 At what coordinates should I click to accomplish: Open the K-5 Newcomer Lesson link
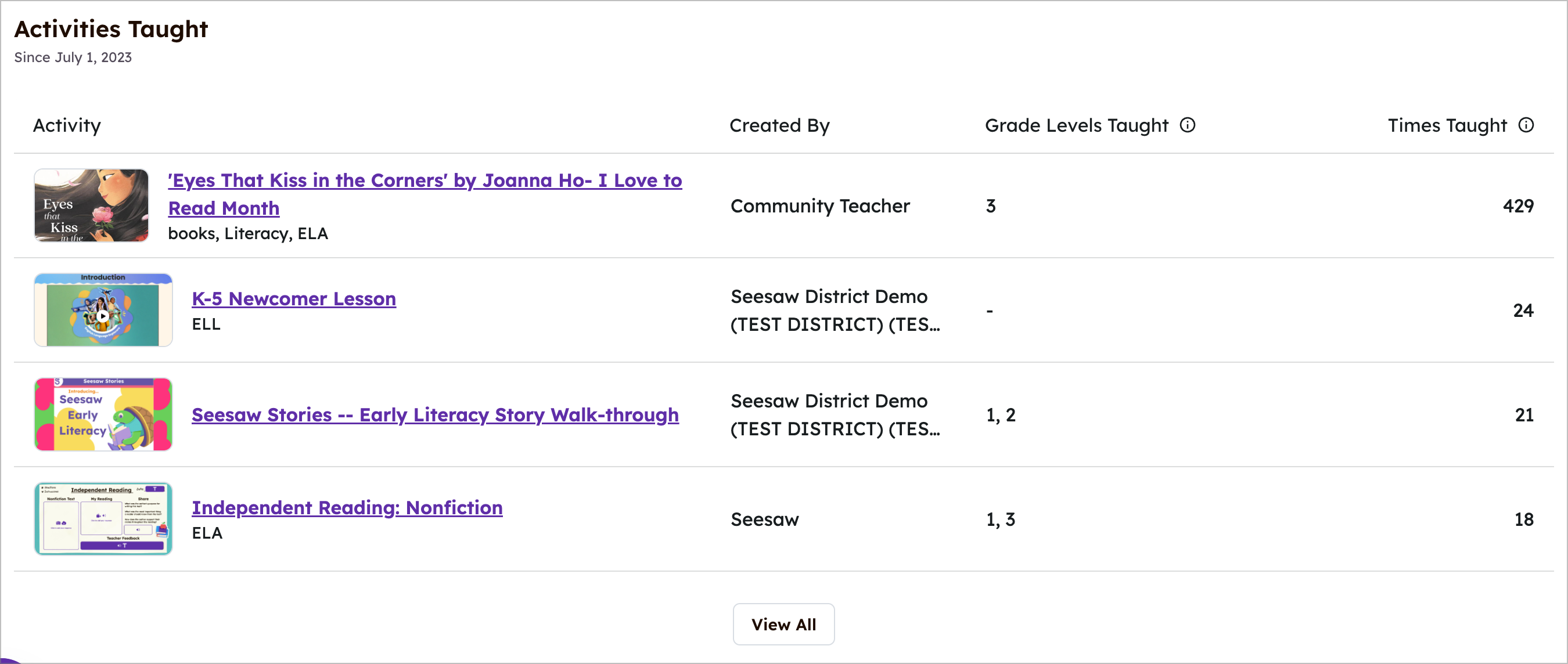coord(293,299)
